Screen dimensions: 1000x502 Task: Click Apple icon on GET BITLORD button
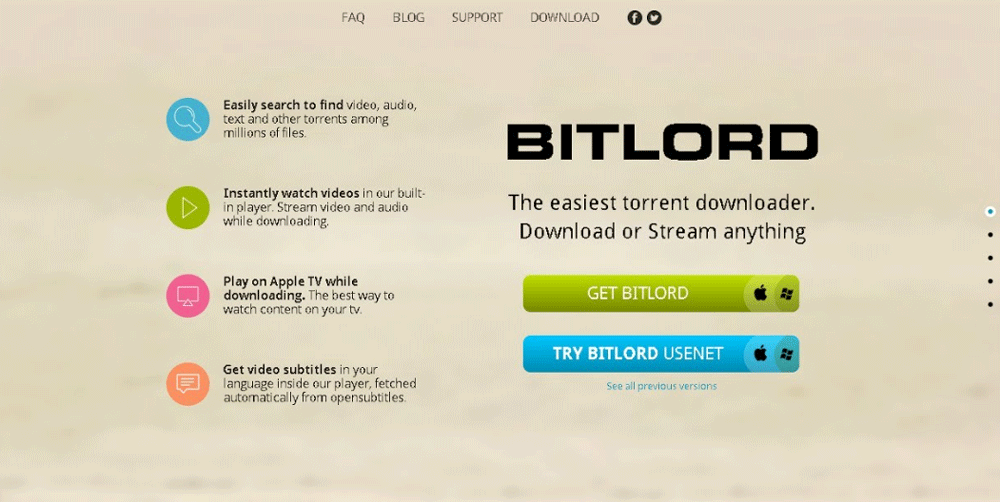[x=760, y=293]
